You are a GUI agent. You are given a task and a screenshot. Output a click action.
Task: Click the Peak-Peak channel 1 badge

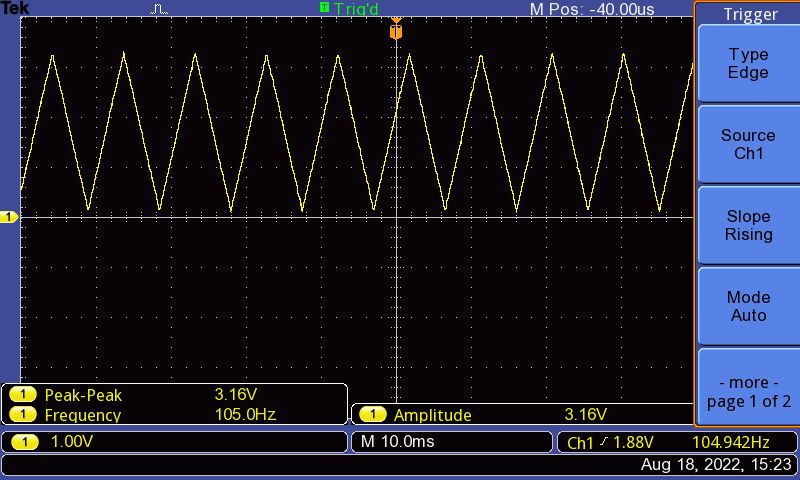pos(23,394)
